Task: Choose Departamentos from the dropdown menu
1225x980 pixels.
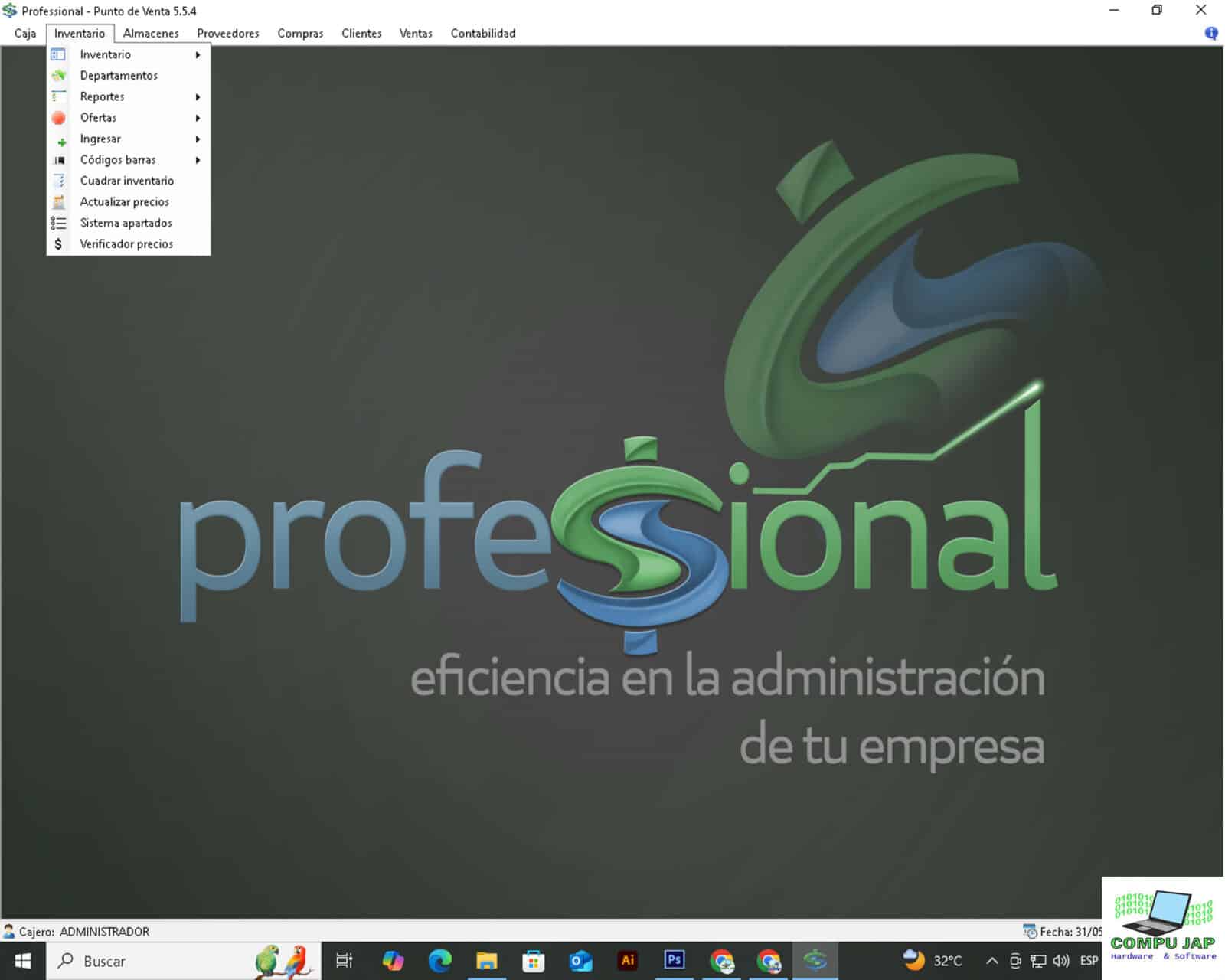Action: (x=129, y=75)
